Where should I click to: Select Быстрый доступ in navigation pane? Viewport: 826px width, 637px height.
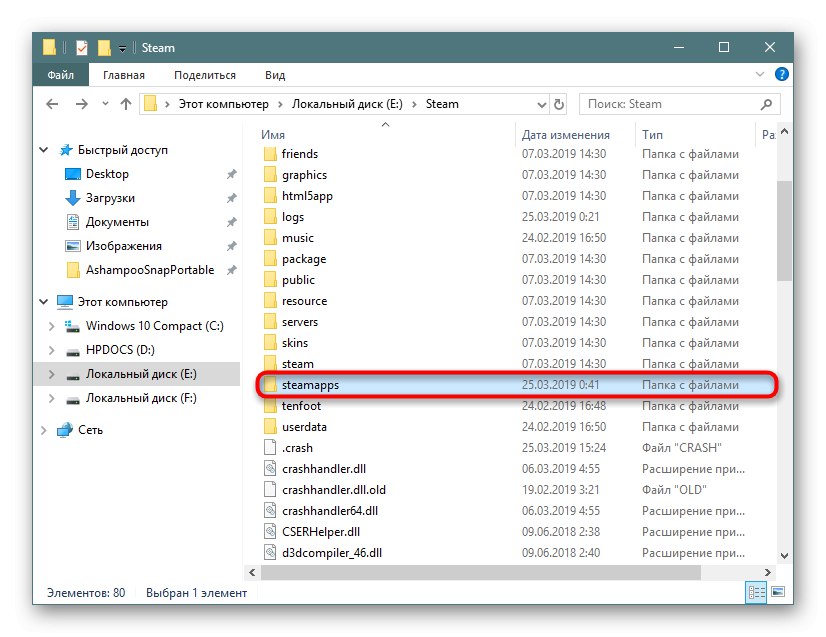coord(123,150)
